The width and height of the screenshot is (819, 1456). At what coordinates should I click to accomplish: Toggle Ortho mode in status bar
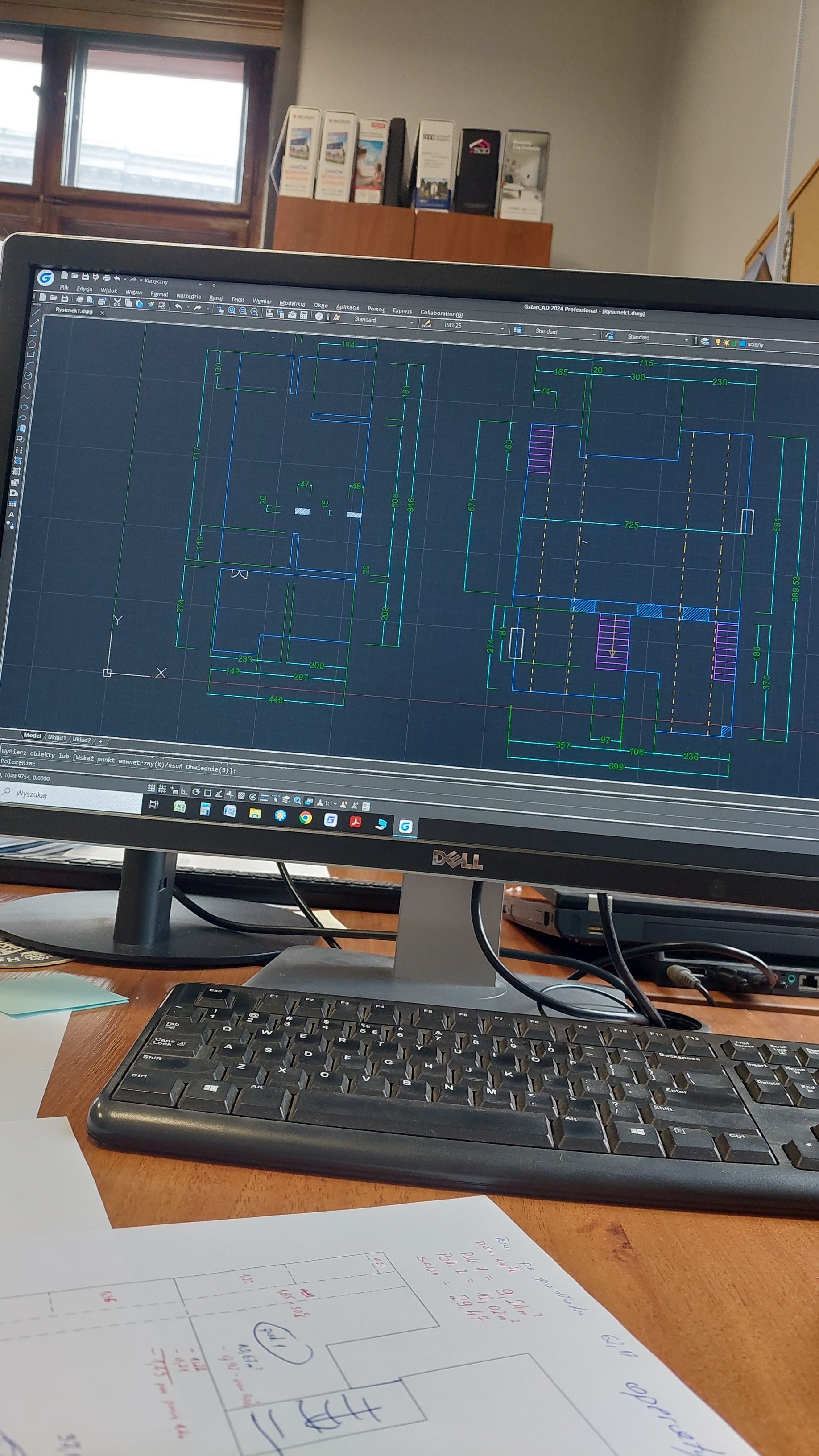(x=184, y=791)
